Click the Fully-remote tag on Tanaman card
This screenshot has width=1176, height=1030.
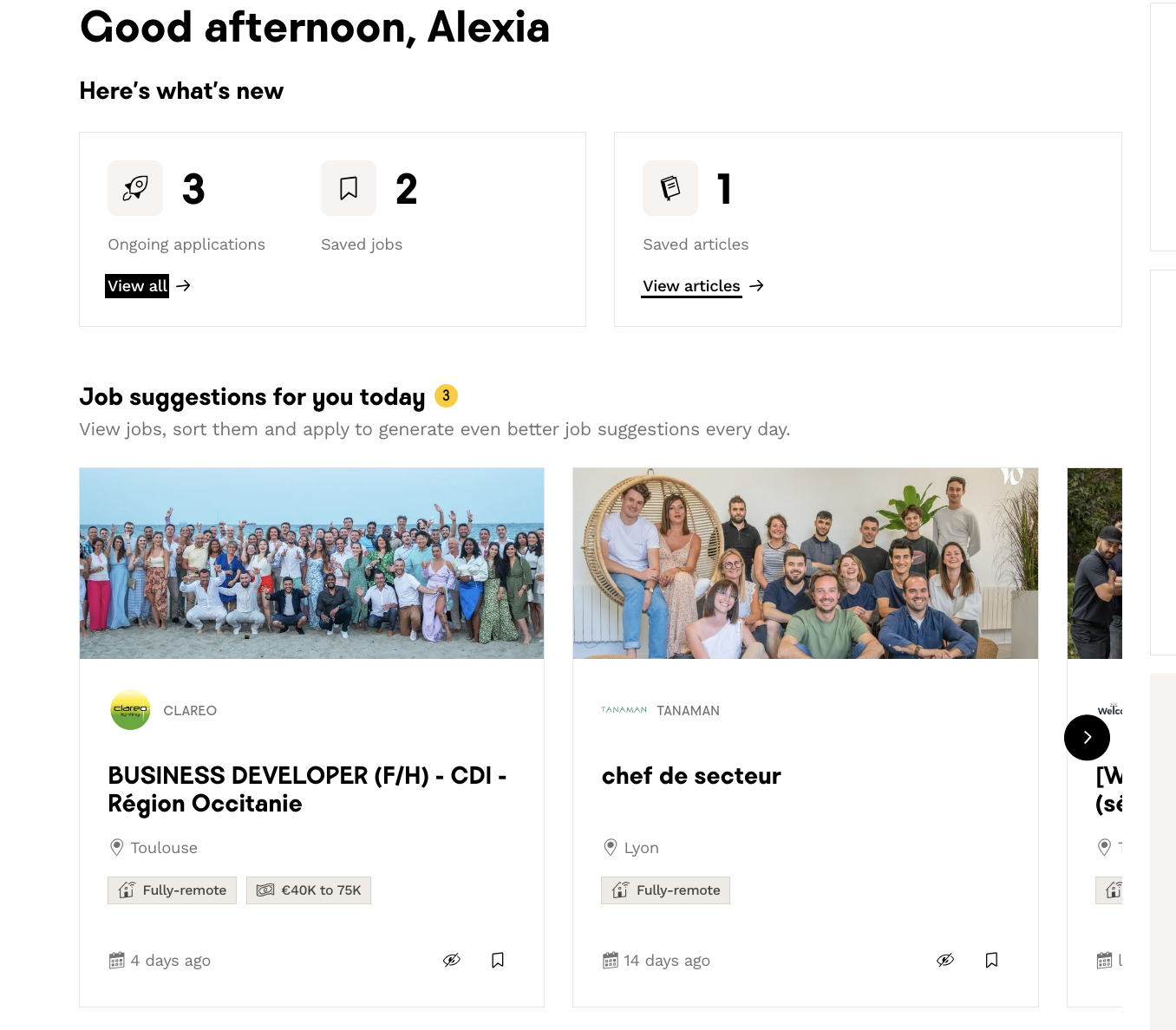(666, 890)
